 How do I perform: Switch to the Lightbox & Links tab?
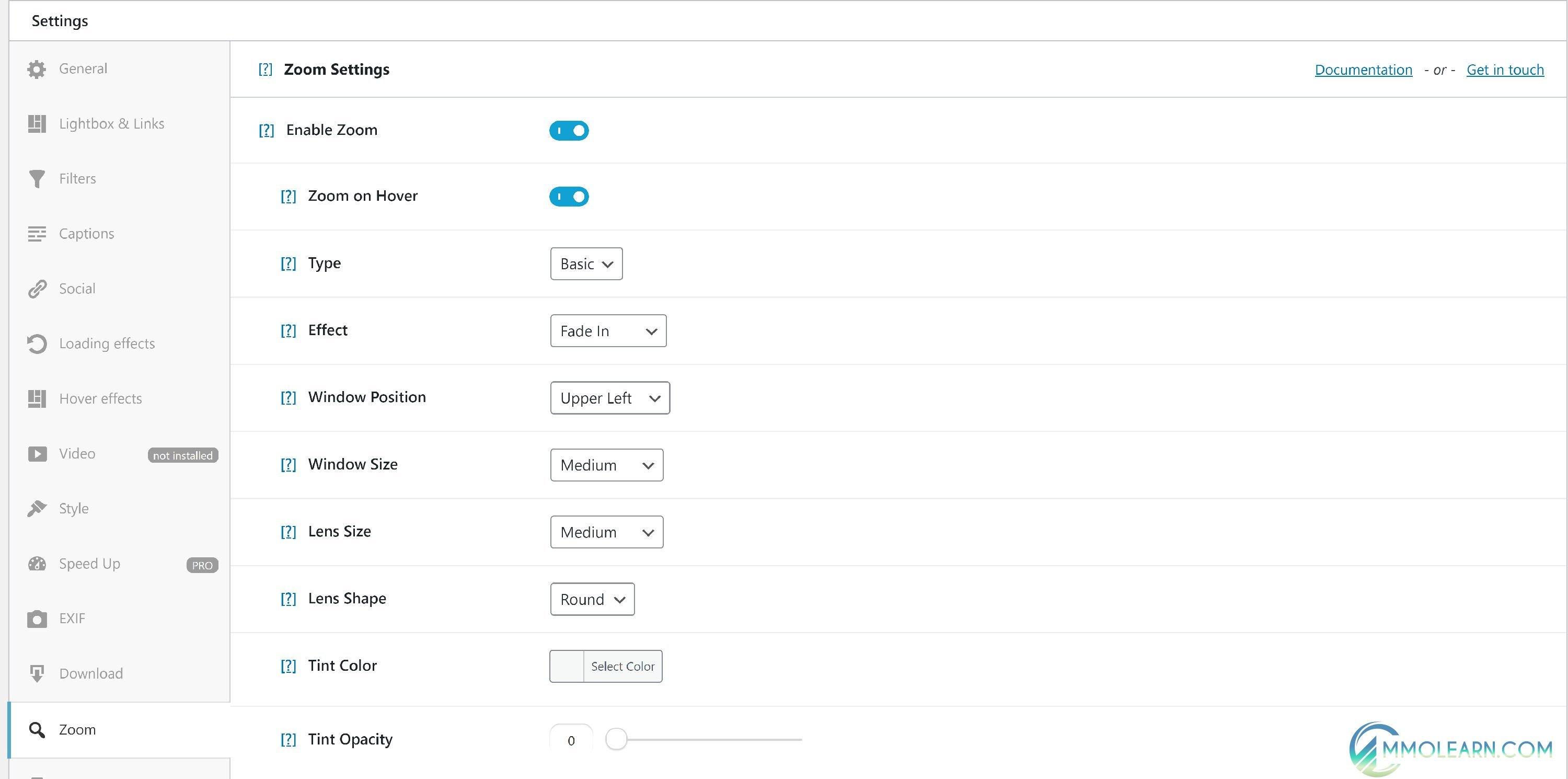(119, 123)
